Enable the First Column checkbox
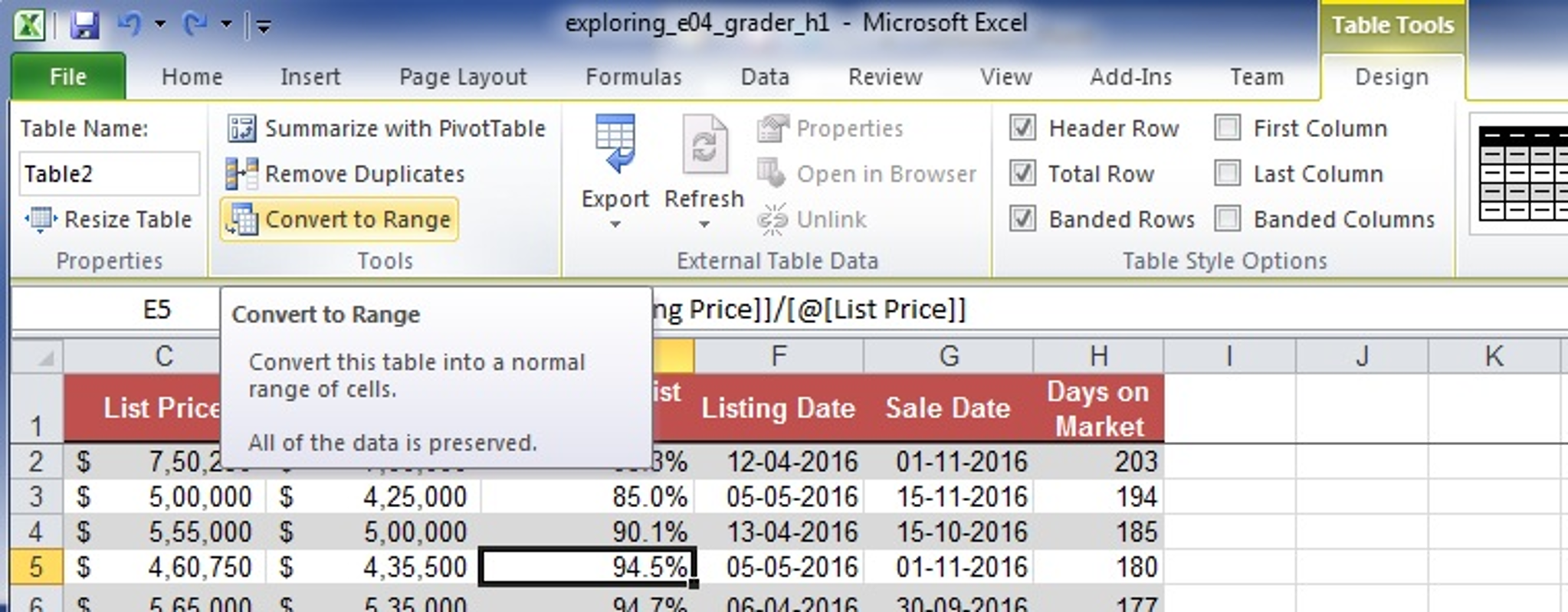The image size is (1568, 612). [x=1227, y=128]
